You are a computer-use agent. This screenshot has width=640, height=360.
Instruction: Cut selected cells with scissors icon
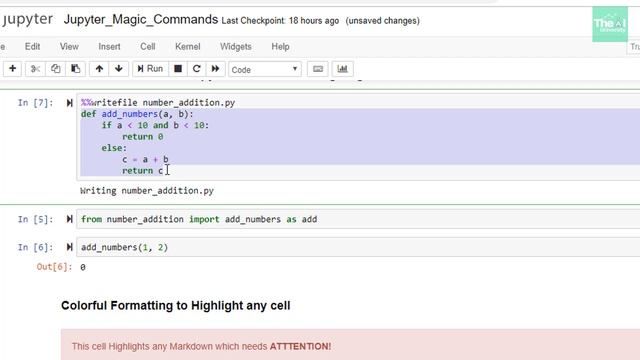[x=35, y=69]
